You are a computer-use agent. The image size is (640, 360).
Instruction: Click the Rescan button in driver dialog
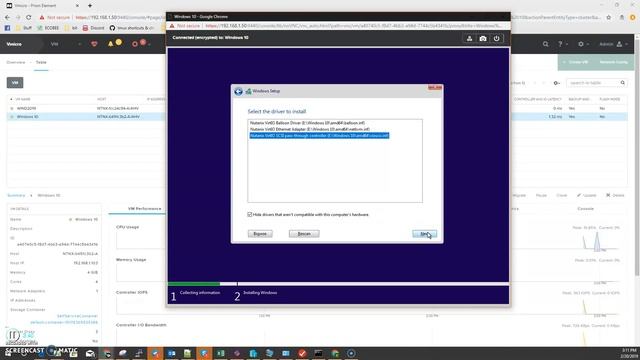(304, 234)
